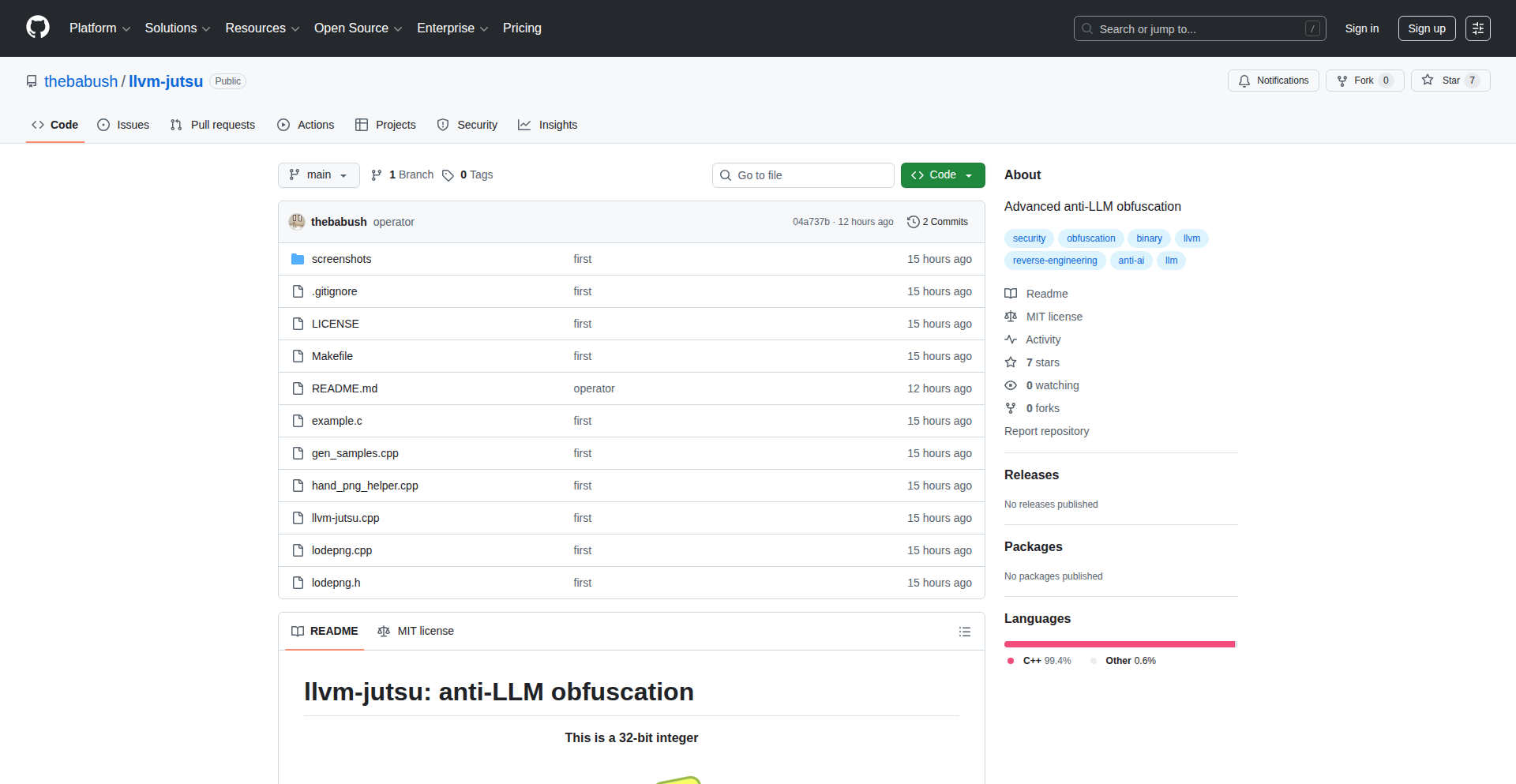Screen dimensions: 1516x784
Task: Open the README outline list icon
Action: (x=964, y=632)
